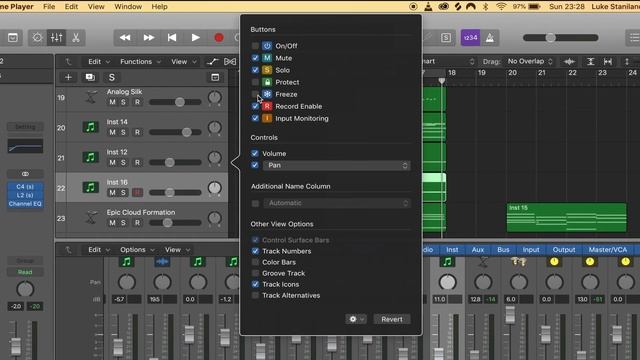The height and width of the screenshot is (360, 640).
Task: Mute the Inst 14 track
Action: tap(112, 132)
